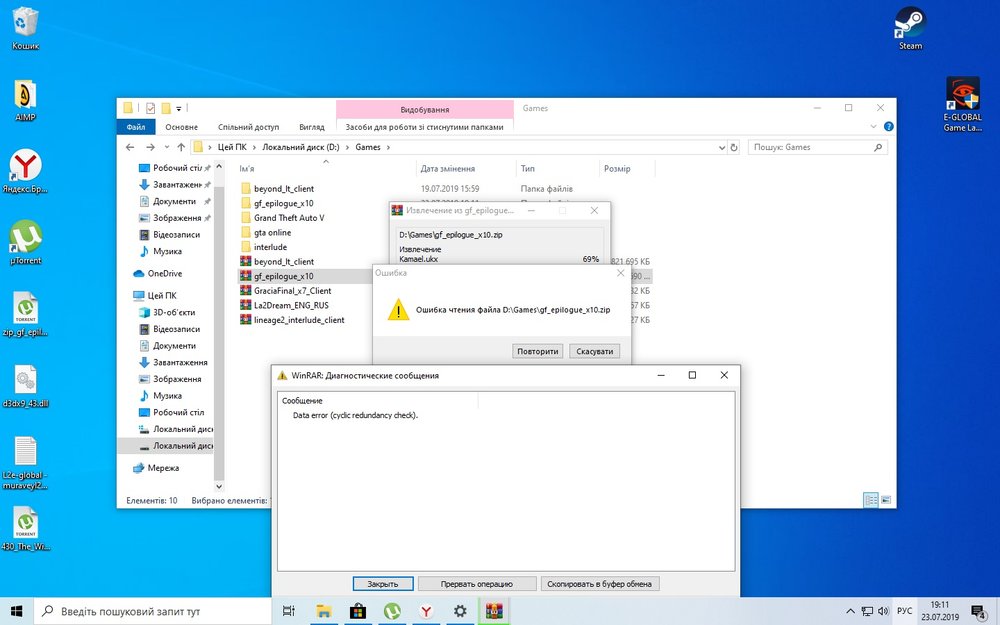Screen dimensions: 1000x625
Task: Open the Файл tab in Explorer
Action: click(136, 127)
